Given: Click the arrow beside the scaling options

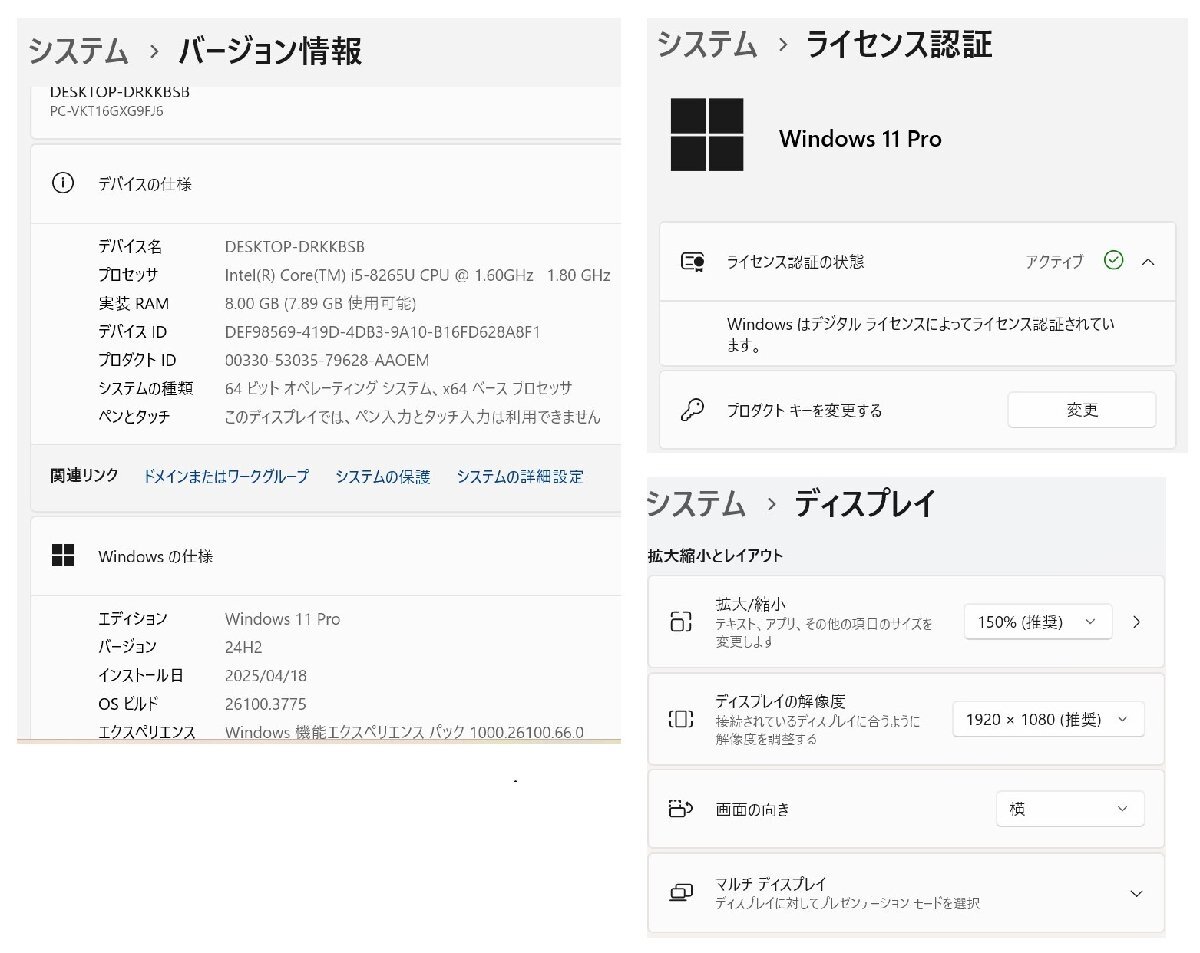Looking at the screenshot, I should (1137, 621).
